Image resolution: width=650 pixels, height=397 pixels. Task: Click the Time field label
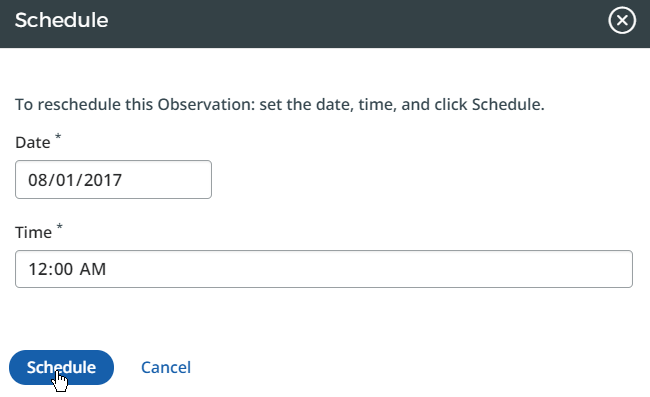click(34, 232)
